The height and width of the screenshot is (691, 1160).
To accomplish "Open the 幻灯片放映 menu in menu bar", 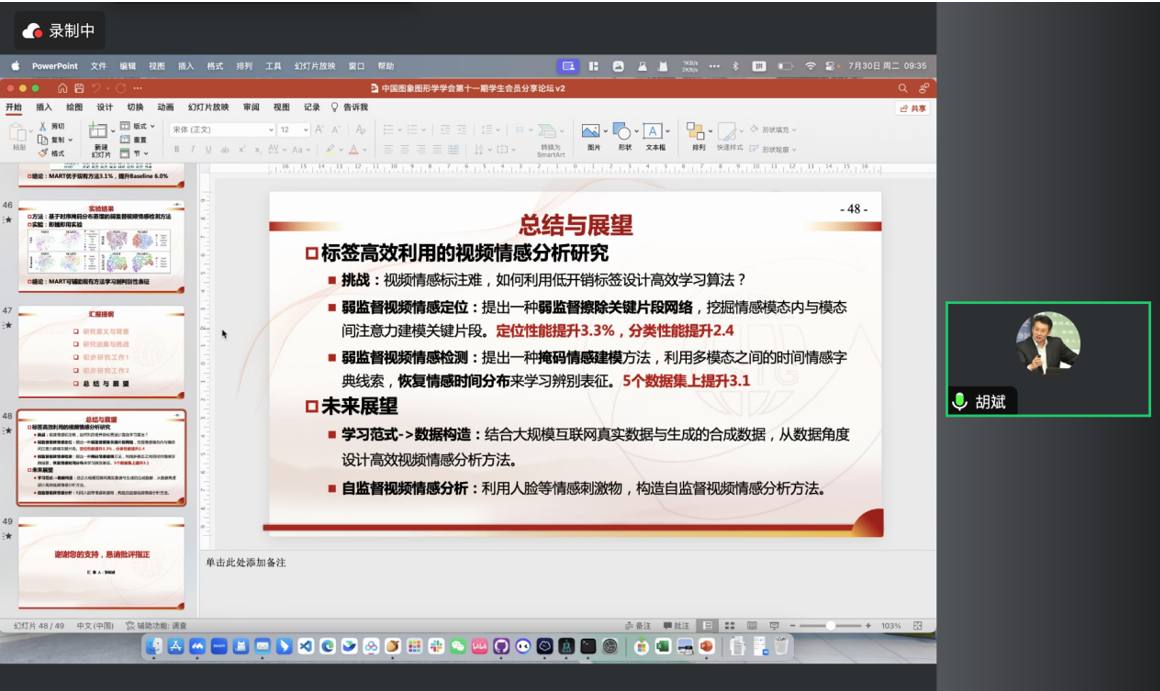I will (315, 66).
